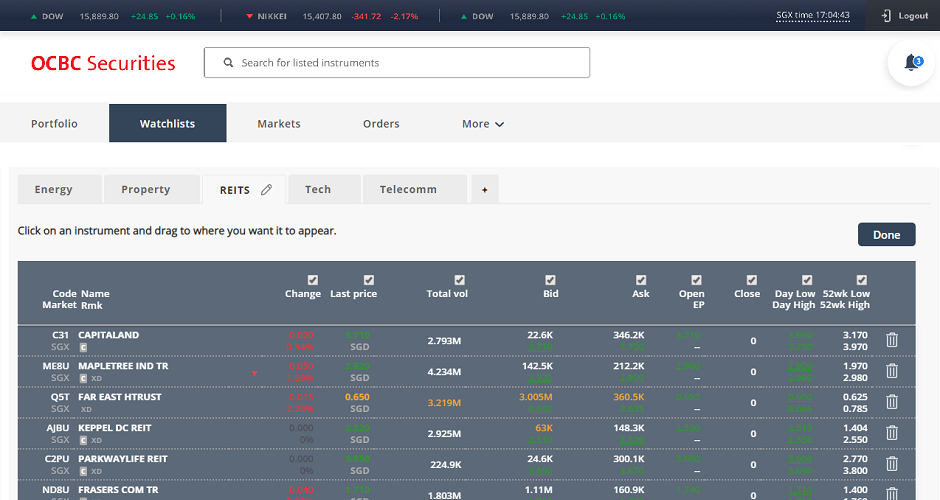Screen dimensions: 940x500
Task: Uncheck the Day Low/High column checkbox
Action: [807, 280]
